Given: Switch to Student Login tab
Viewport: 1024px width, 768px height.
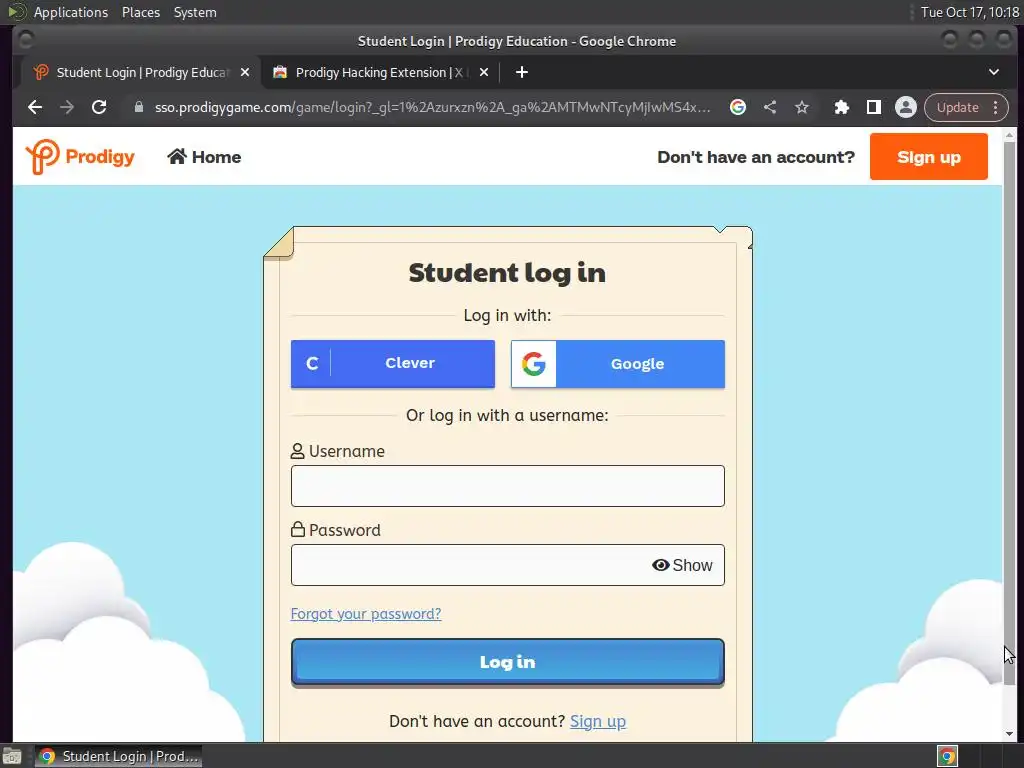Looking at the screenshot, I should point(140,72).
